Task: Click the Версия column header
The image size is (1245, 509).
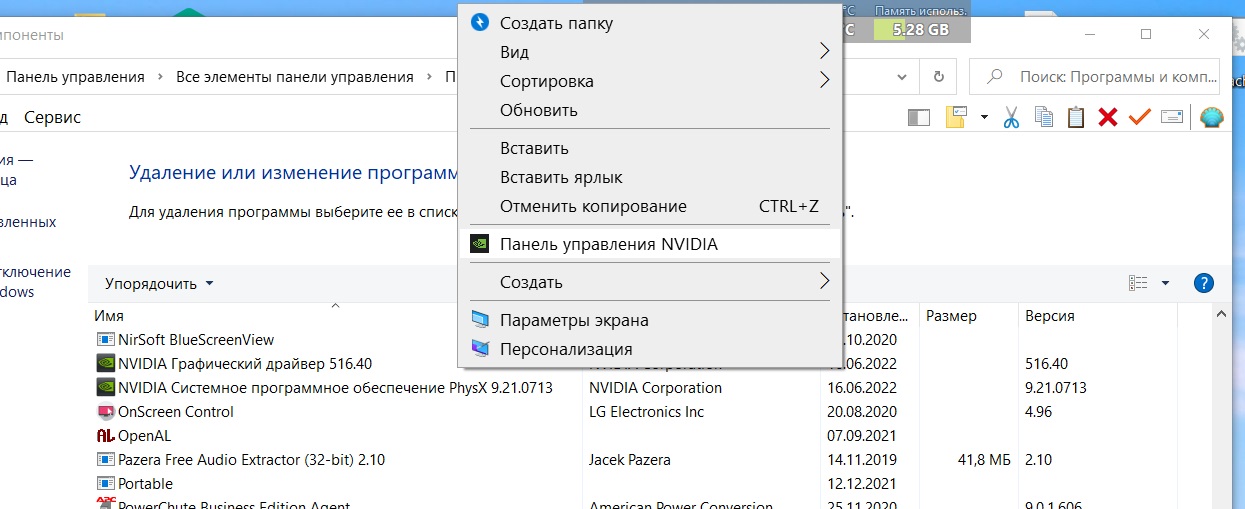Action: pos(1049,315)
